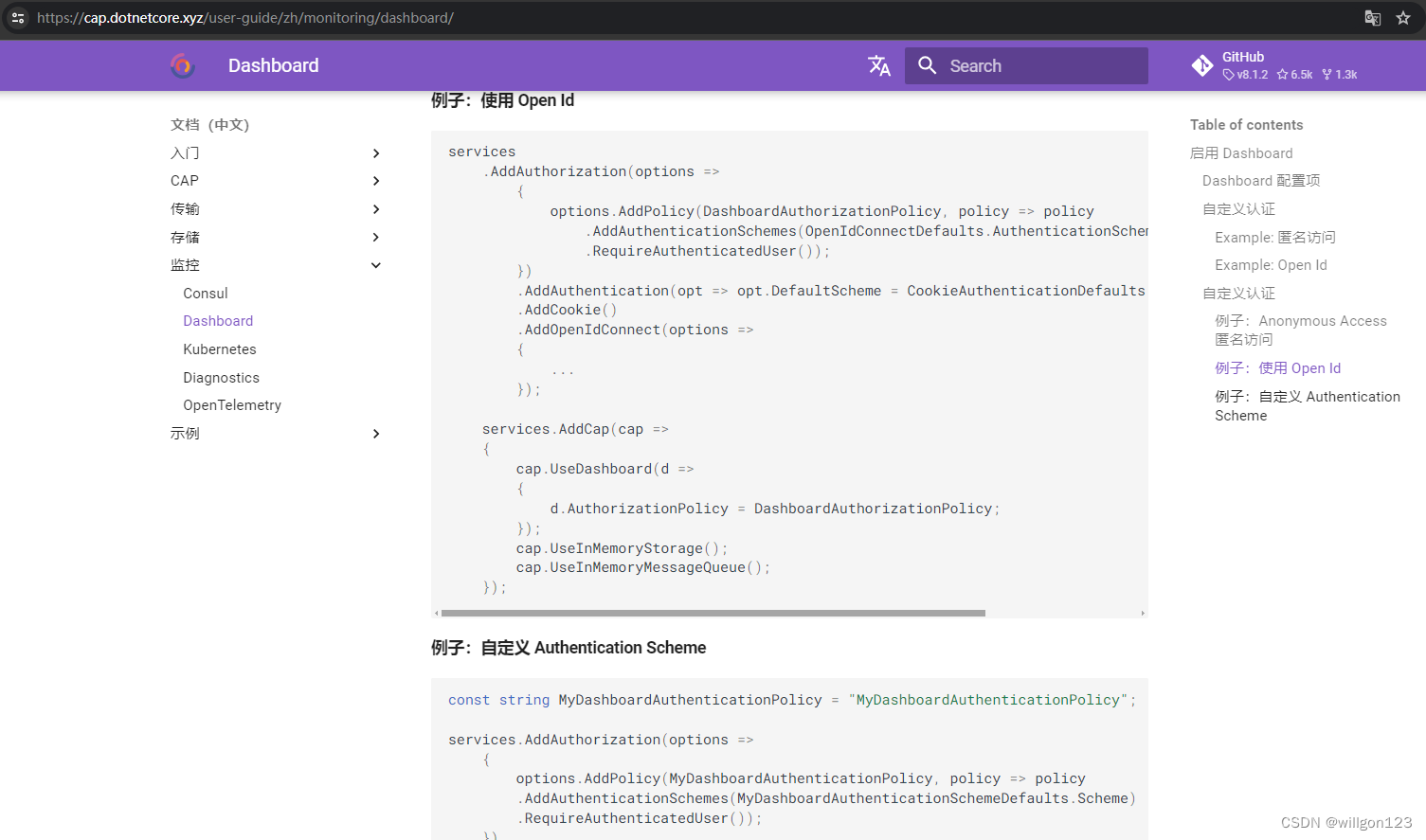This screenshot has width=1426, height=840.
Task: Jump to 启用 Dashboard in contents
Action: [x=1241, y=153]
